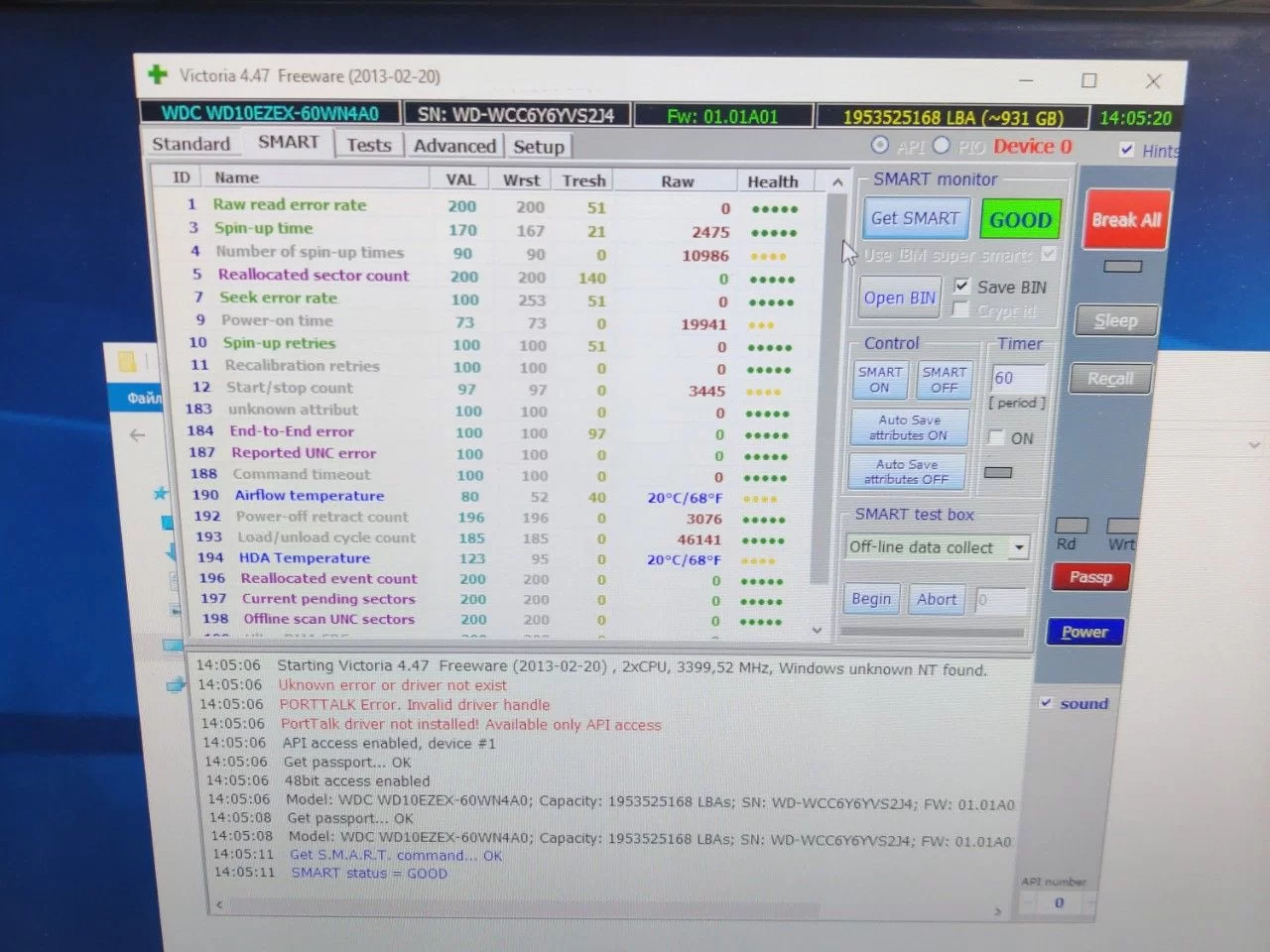Click the Tresh column header
The width and height of the screenshot is (1270, 952).
(x=583, y=180)
